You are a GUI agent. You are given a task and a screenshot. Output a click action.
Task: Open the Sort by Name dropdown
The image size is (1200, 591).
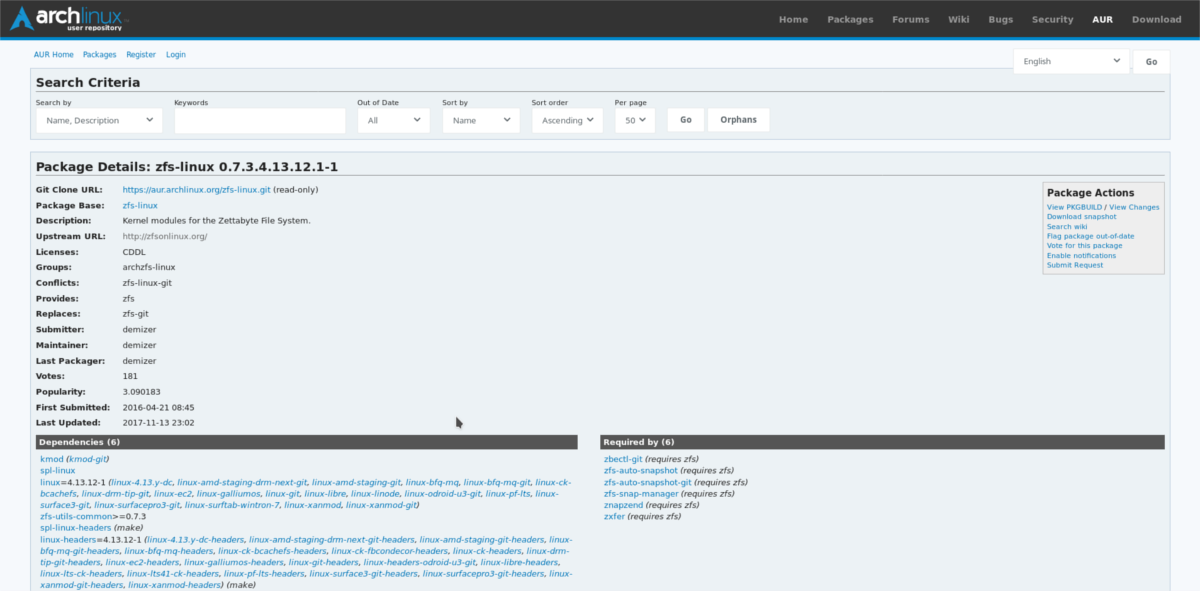(x=480, y=120)
